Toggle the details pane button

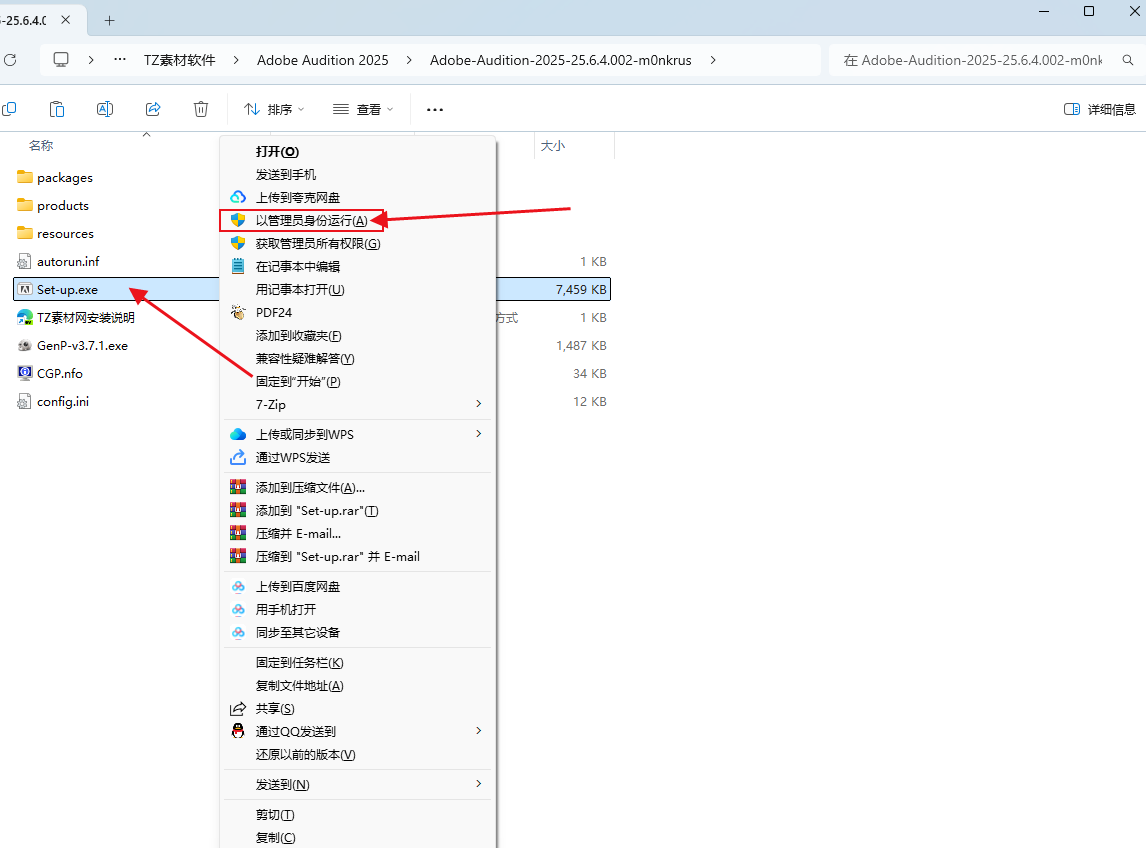(1100, 109)
